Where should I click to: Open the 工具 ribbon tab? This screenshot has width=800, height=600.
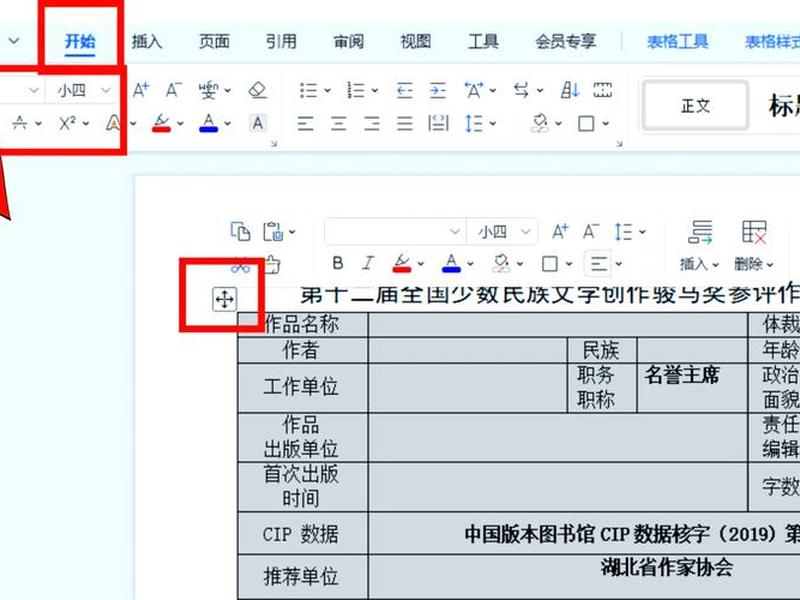pos(483,41)
